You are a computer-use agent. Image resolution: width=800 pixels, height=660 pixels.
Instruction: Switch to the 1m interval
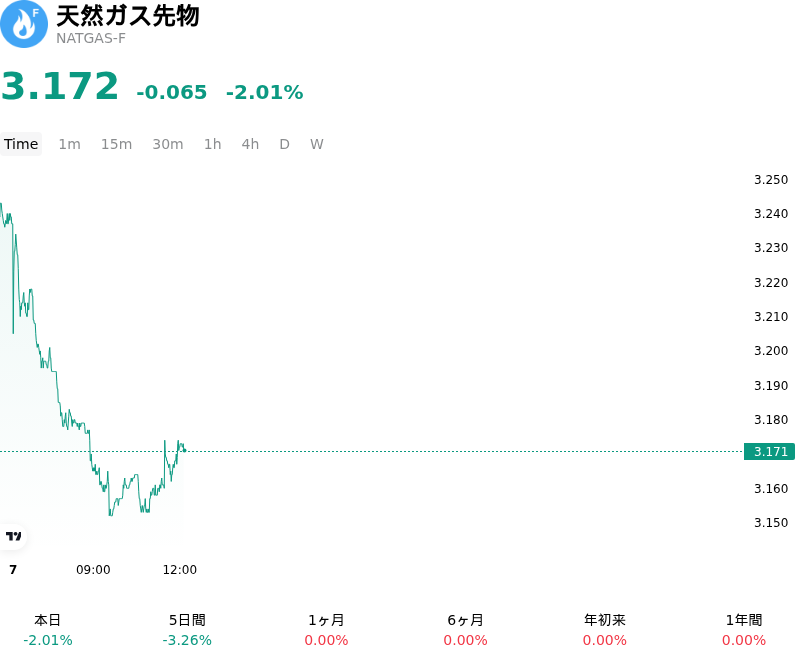(69, 144)
